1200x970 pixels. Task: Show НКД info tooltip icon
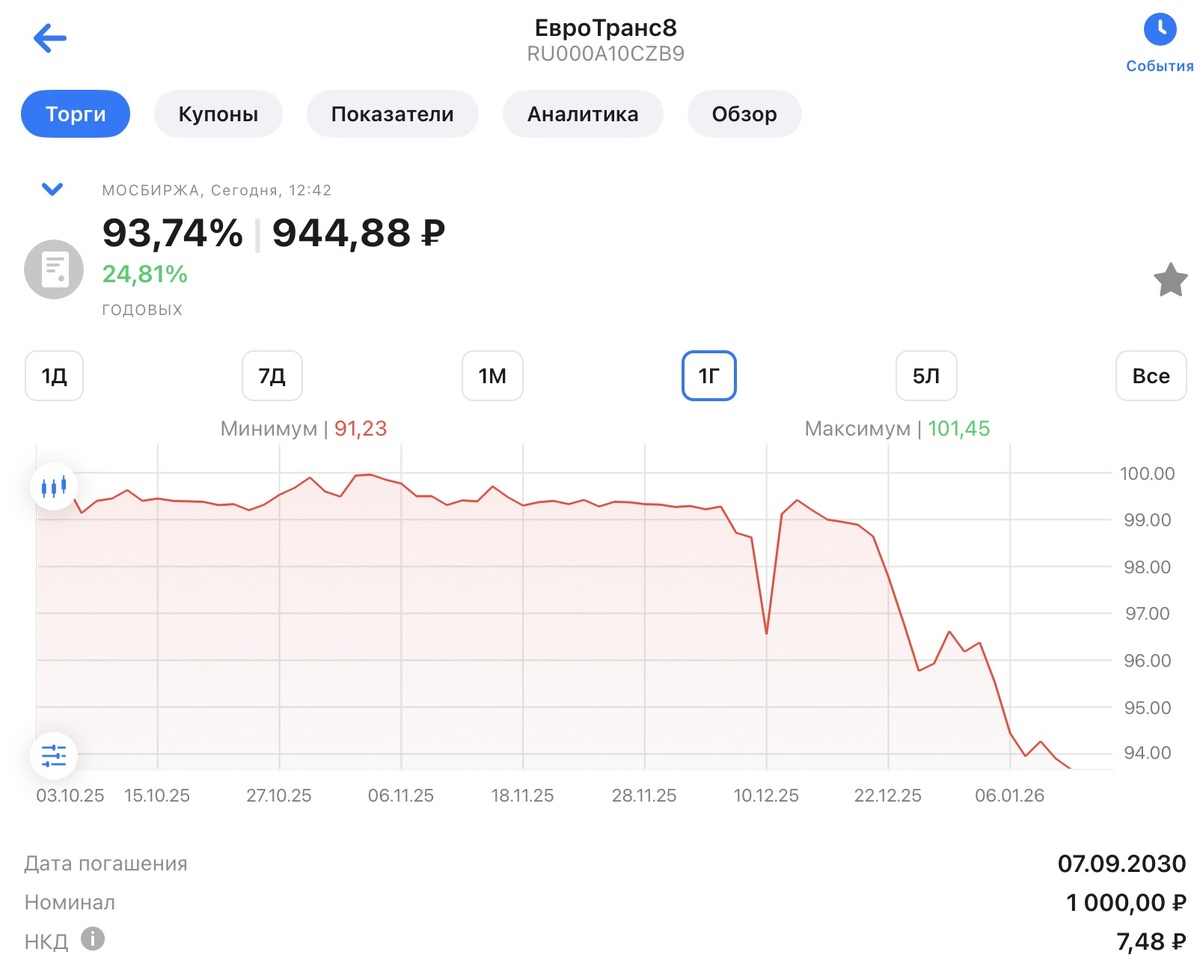(x=93, y=939)
